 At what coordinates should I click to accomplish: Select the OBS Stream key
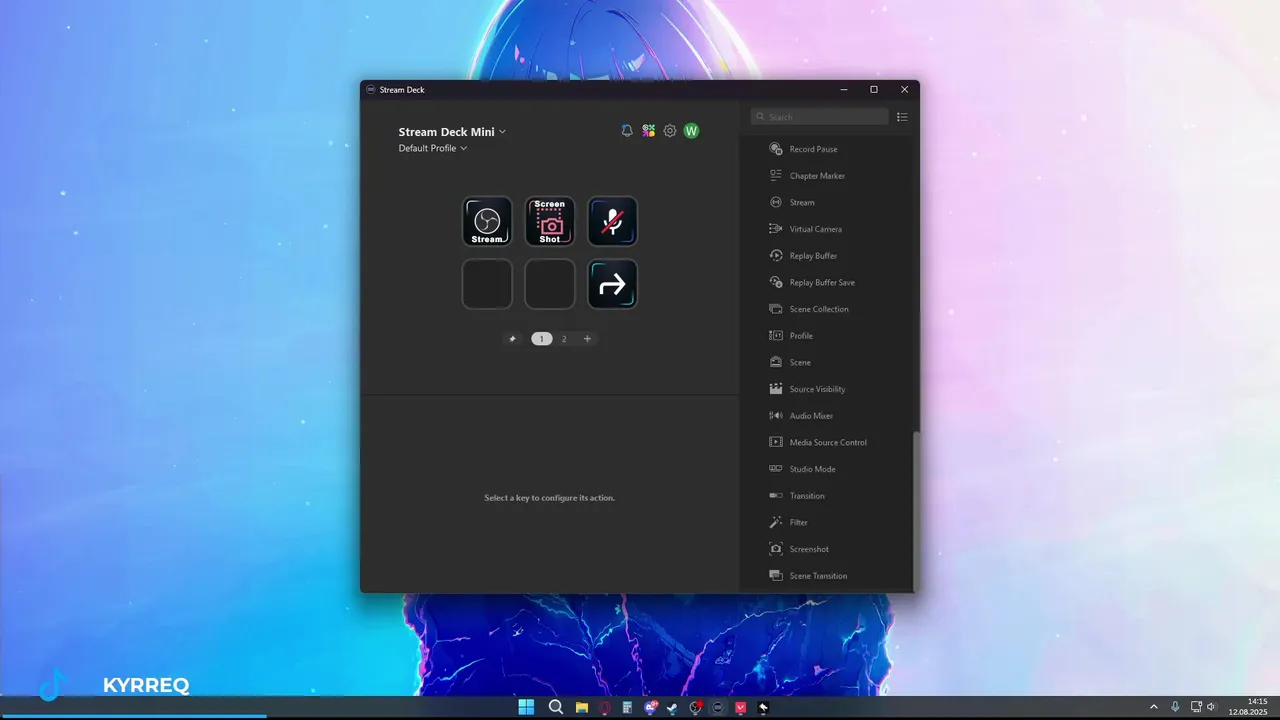coord(487,221)
